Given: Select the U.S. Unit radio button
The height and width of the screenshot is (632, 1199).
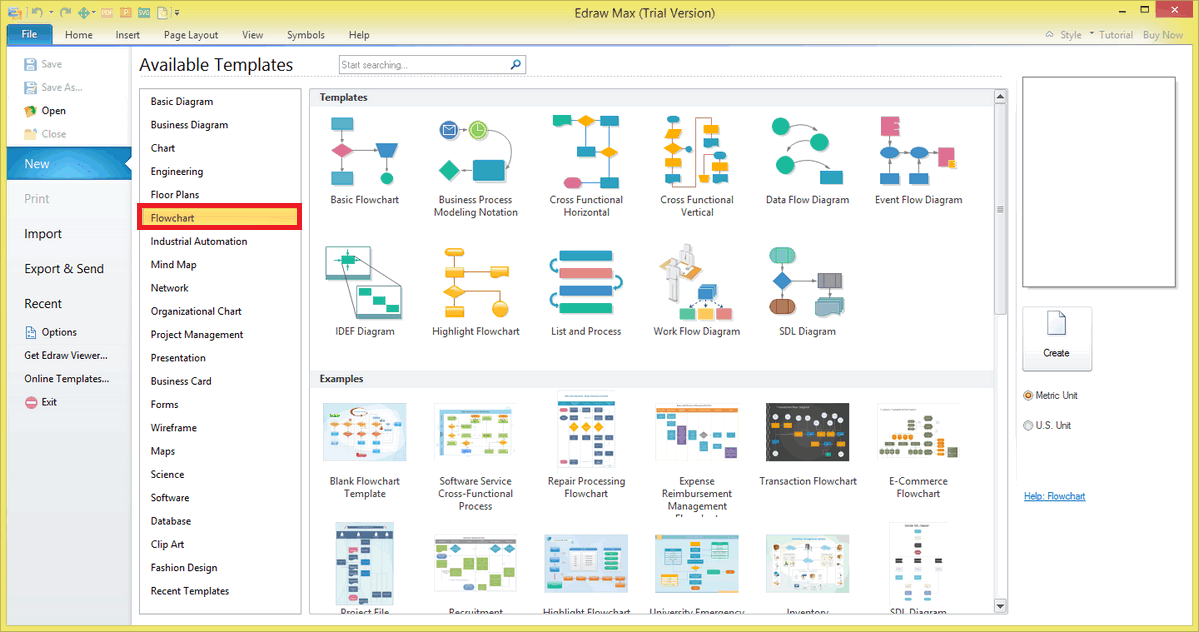Looking at the screenshot, I should point(1028,425).
